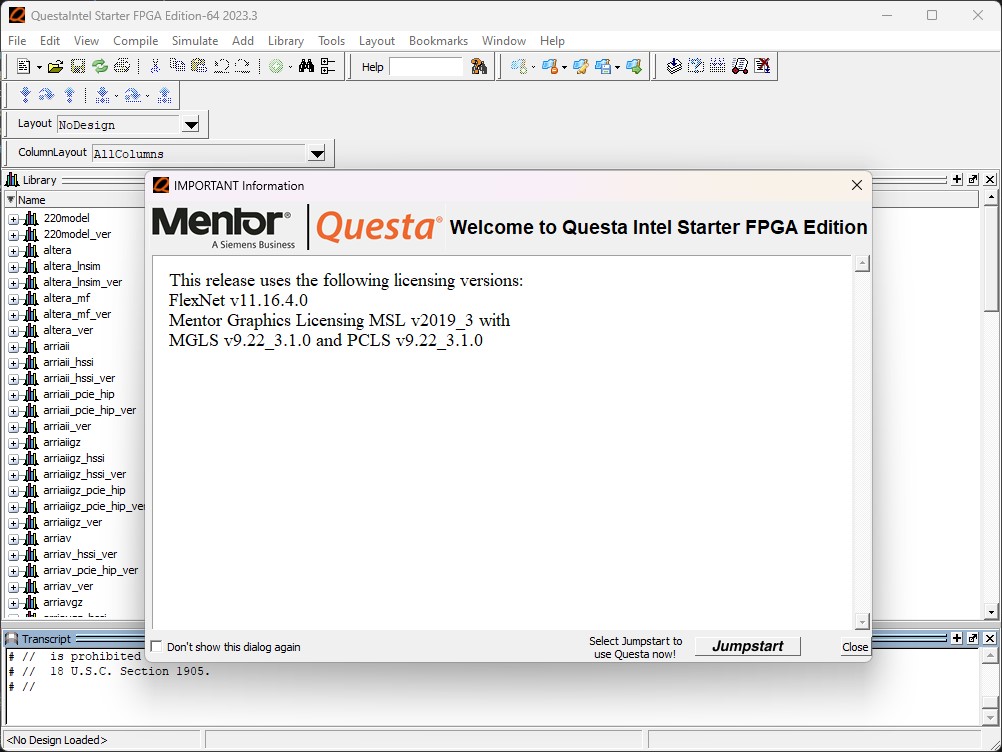The image size is (1002, 752).
Task: Click the Compile stack with down-arrow icon
Action: coord(674,66)
